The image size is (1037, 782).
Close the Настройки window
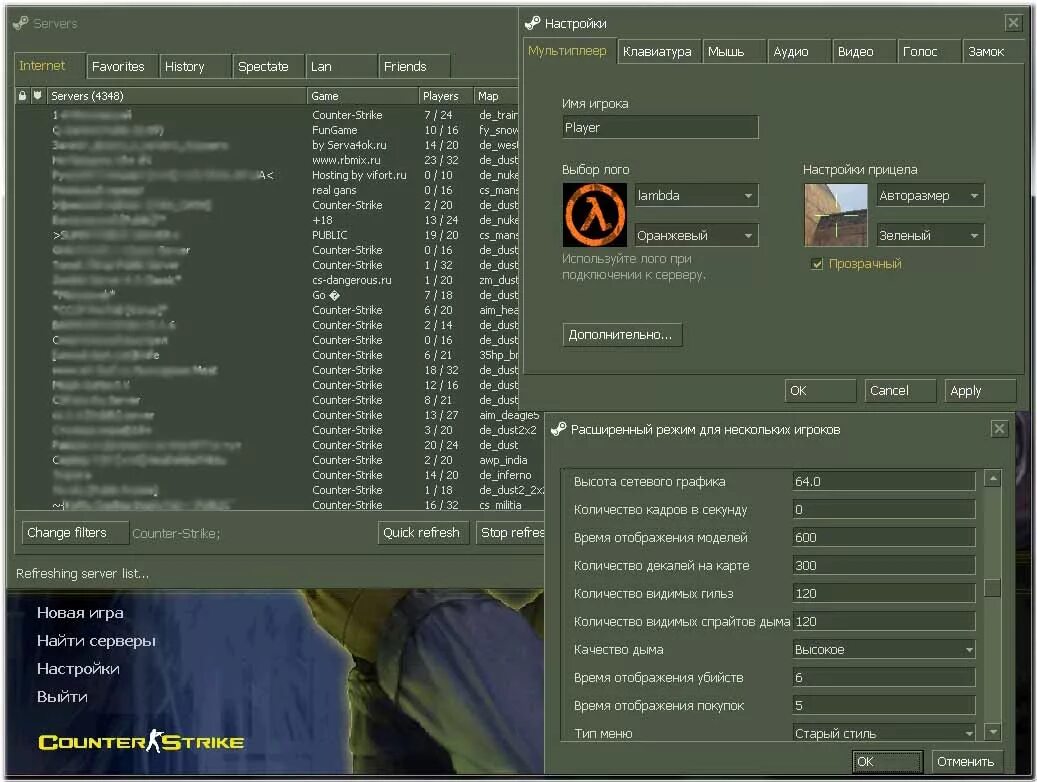click(x=1013, y=23)
